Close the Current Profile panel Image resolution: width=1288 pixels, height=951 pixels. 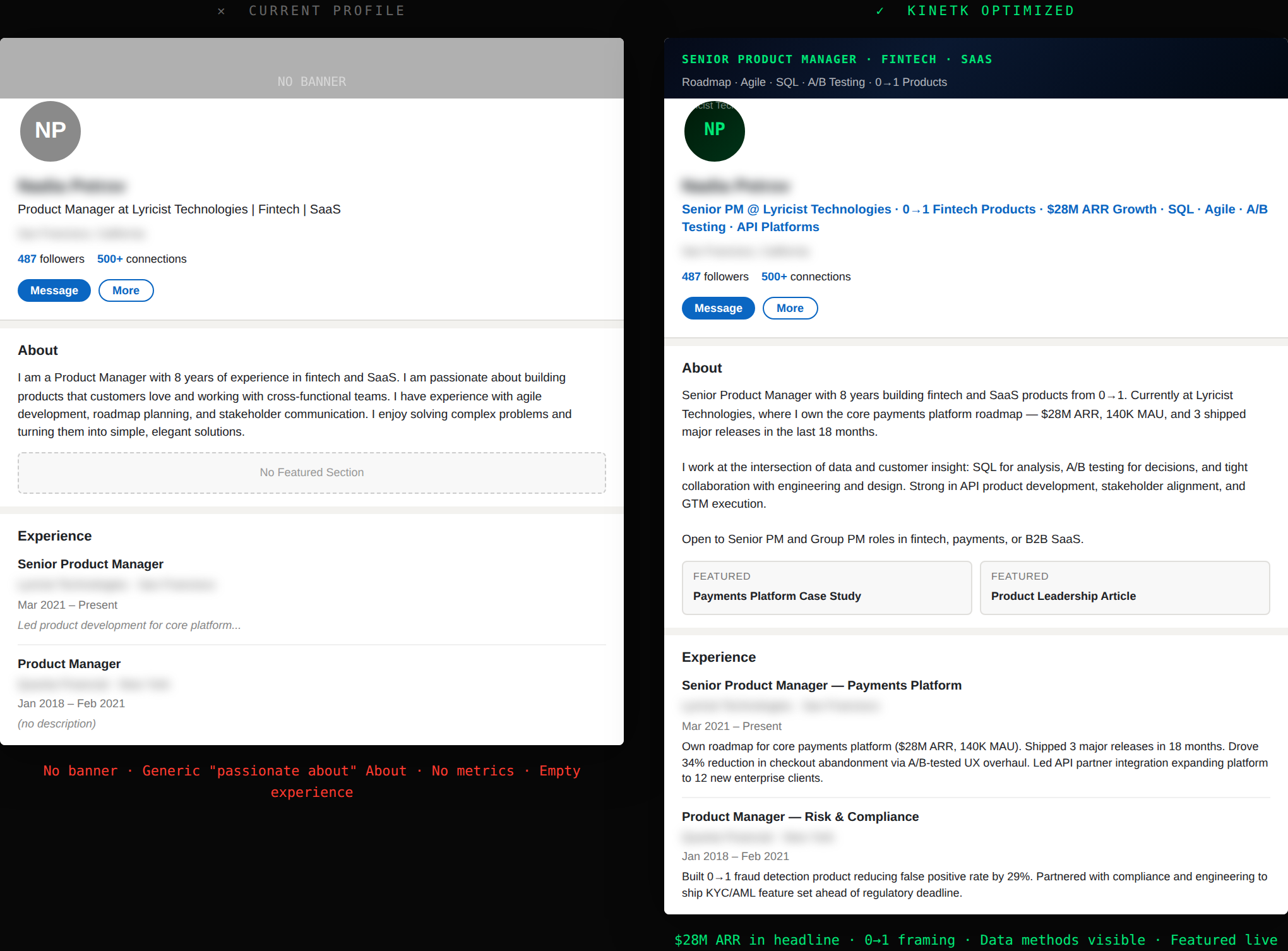[x=221, y=11]
